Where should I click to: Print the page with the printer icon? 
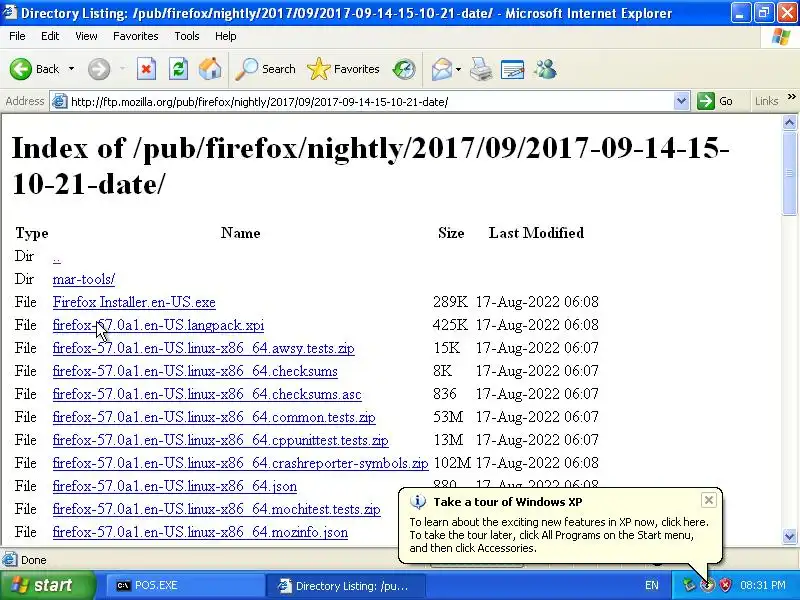click(481, 69)
